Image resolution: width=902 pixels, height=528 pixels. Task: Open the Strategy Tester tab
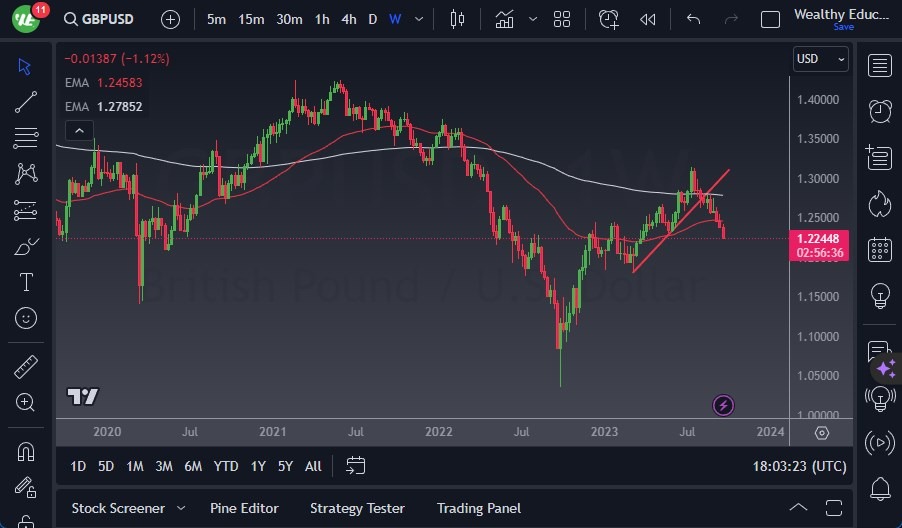pos(357,508)
